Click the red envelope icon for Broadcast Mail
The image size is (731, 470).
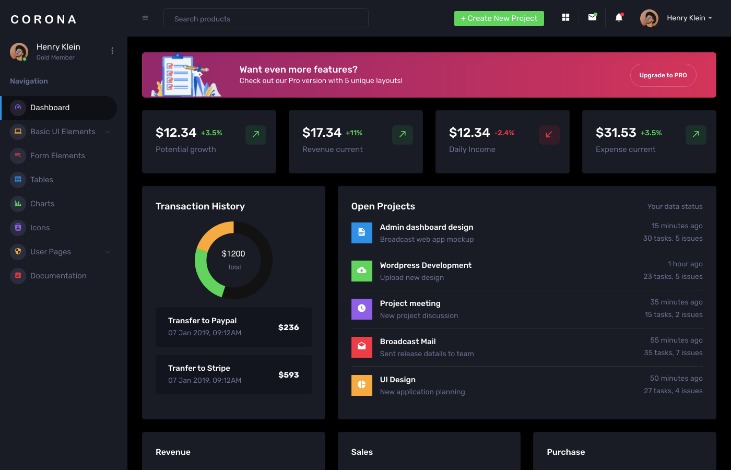(x=361, y=347)
